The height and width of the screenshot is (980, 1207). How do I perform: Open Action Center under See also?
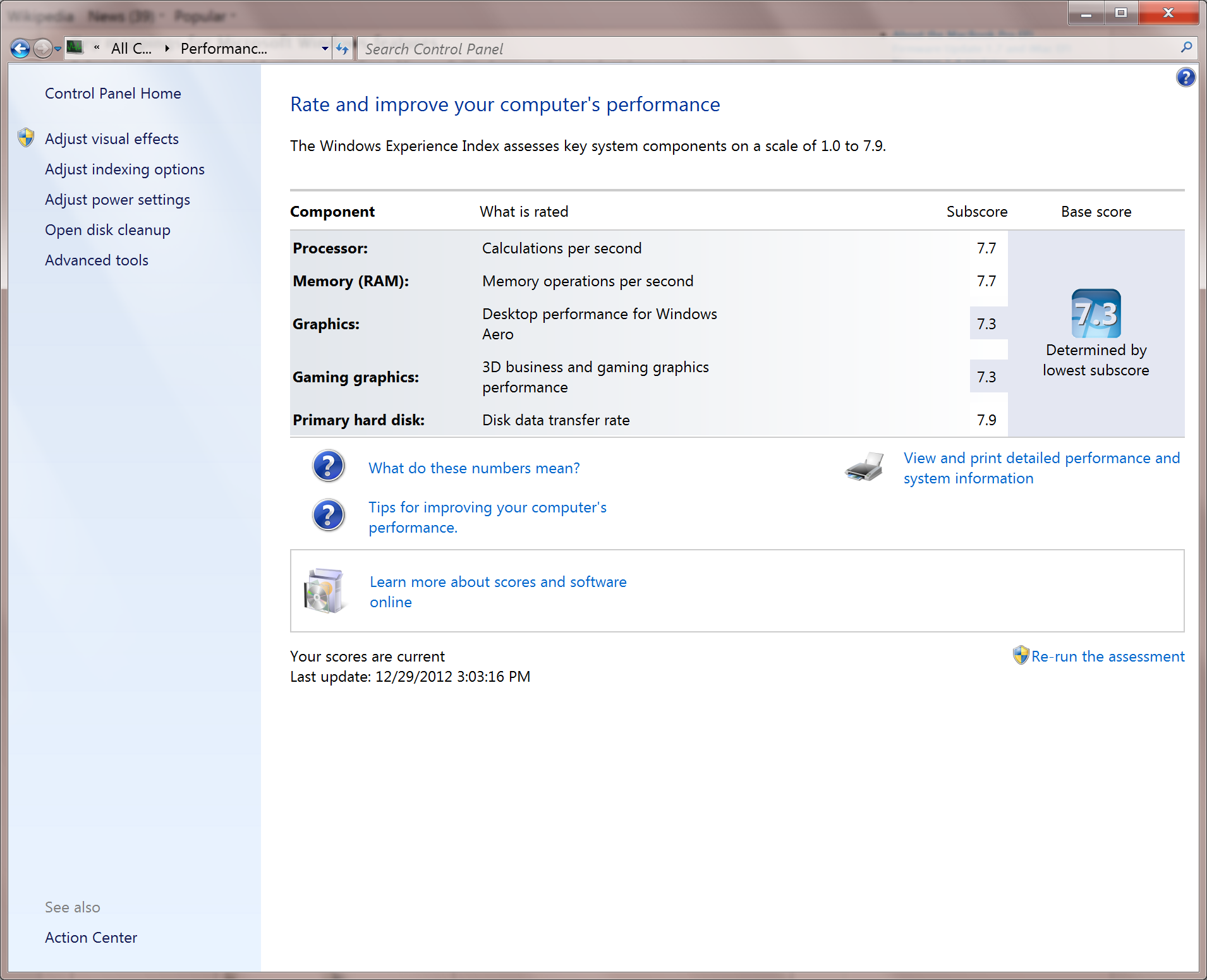coord(91,938)
